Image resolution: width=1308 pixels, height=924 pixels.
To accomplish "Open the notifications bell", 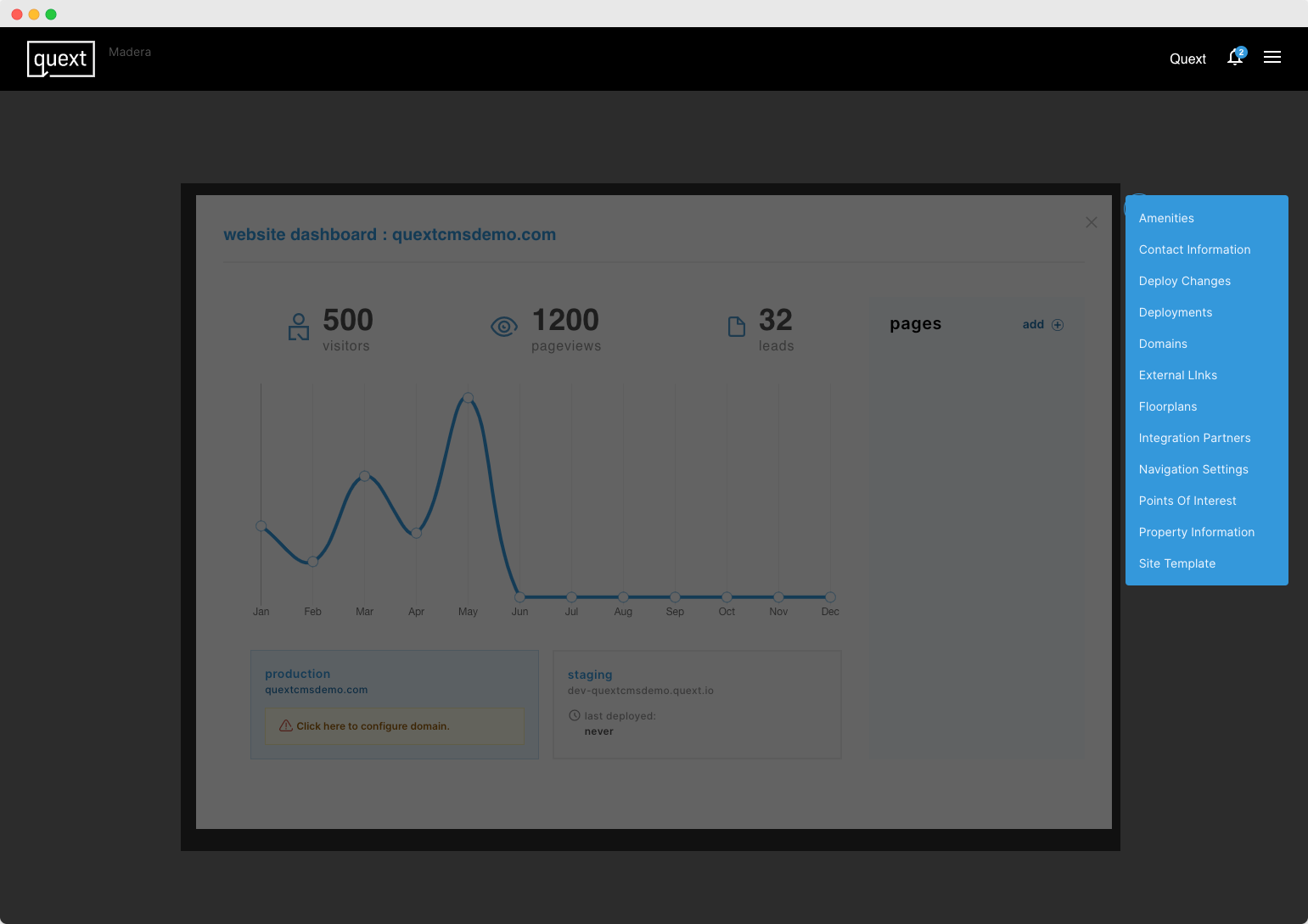I will (1236, 58).
